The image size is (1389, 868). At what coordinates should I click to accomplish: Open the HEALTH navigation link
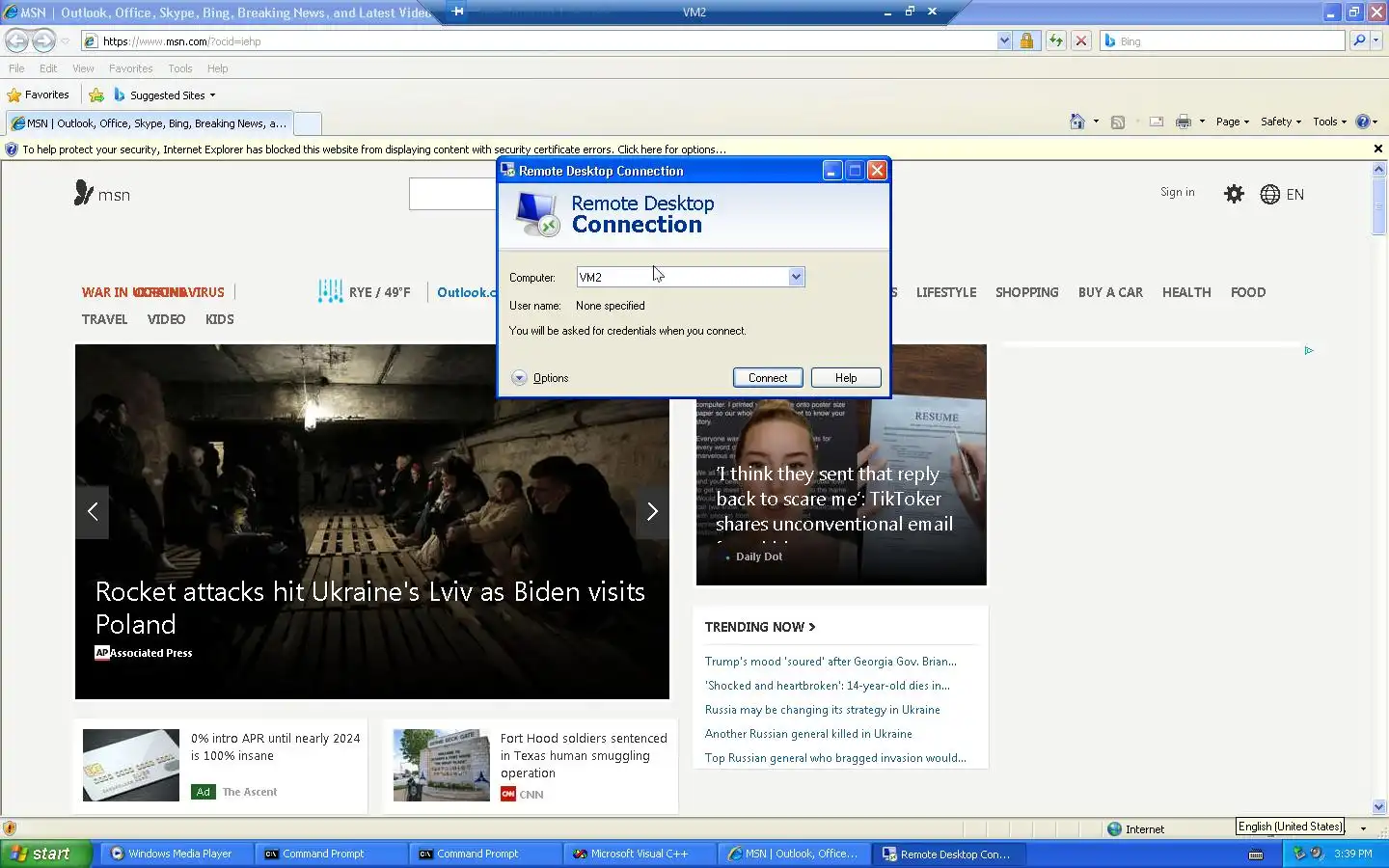[x=1186, y=292]
